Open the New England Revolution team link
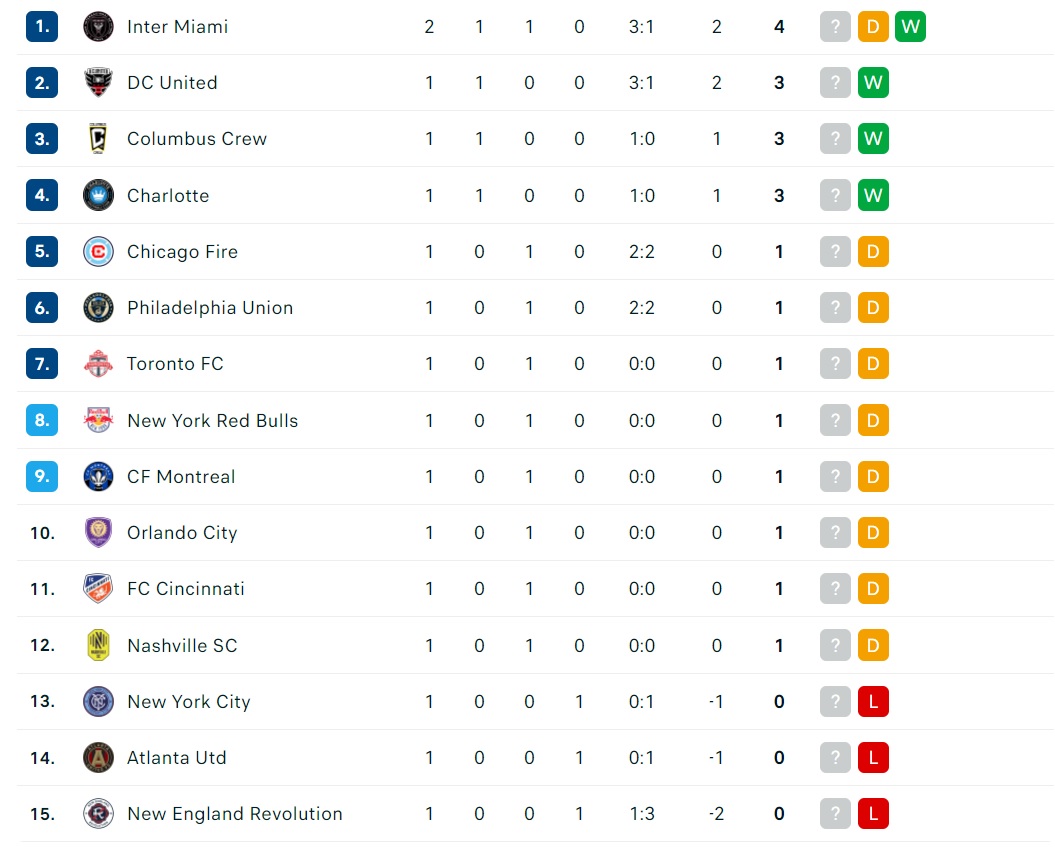The image size is (1055, 848). click(x=235, y=814)
